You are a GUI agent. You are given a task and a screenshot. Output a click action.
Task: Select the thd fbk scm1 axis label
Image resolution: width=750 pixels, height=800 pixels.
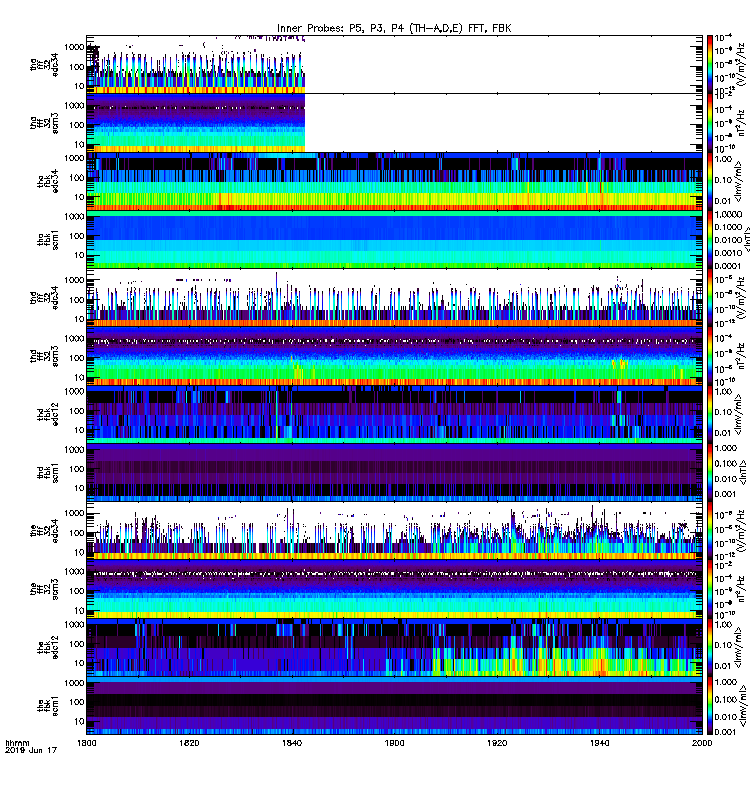47,472
